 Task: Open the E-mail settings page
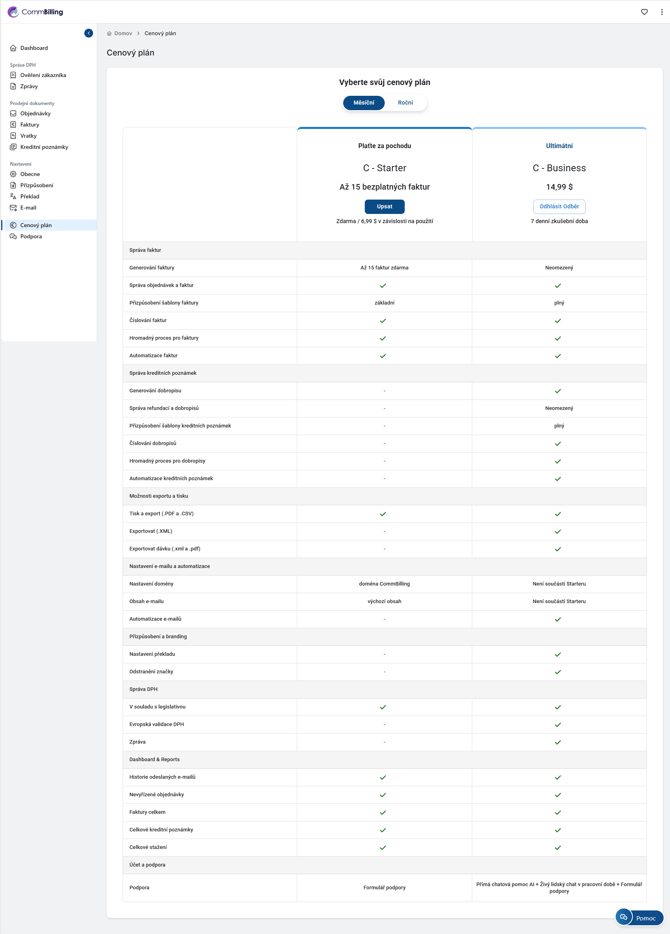pos(28,208)
